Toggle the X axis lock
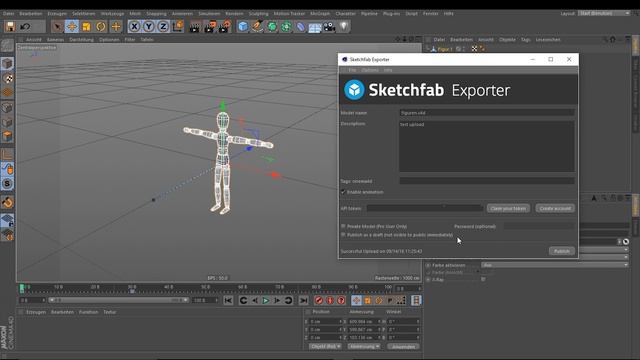The image size is (640, 360). coord(134,27)
